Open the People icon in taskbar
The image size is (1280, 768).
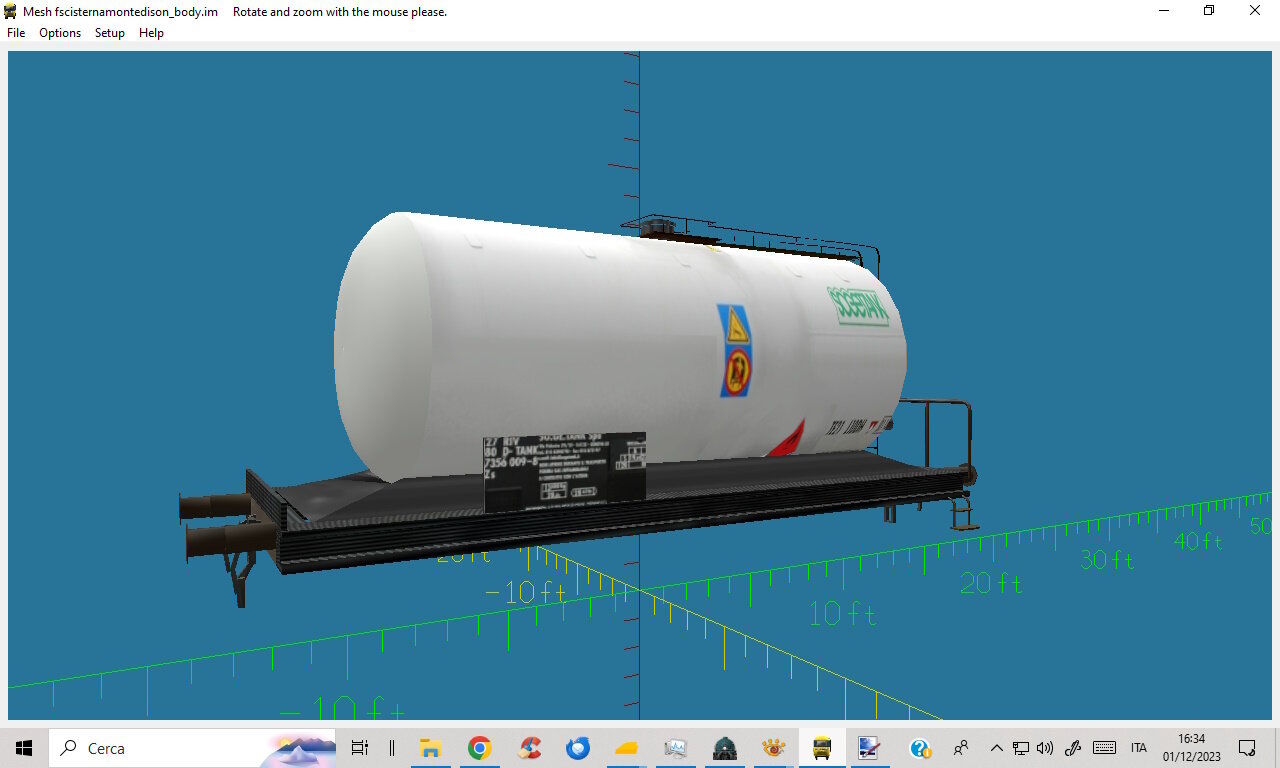pos(962,748)
